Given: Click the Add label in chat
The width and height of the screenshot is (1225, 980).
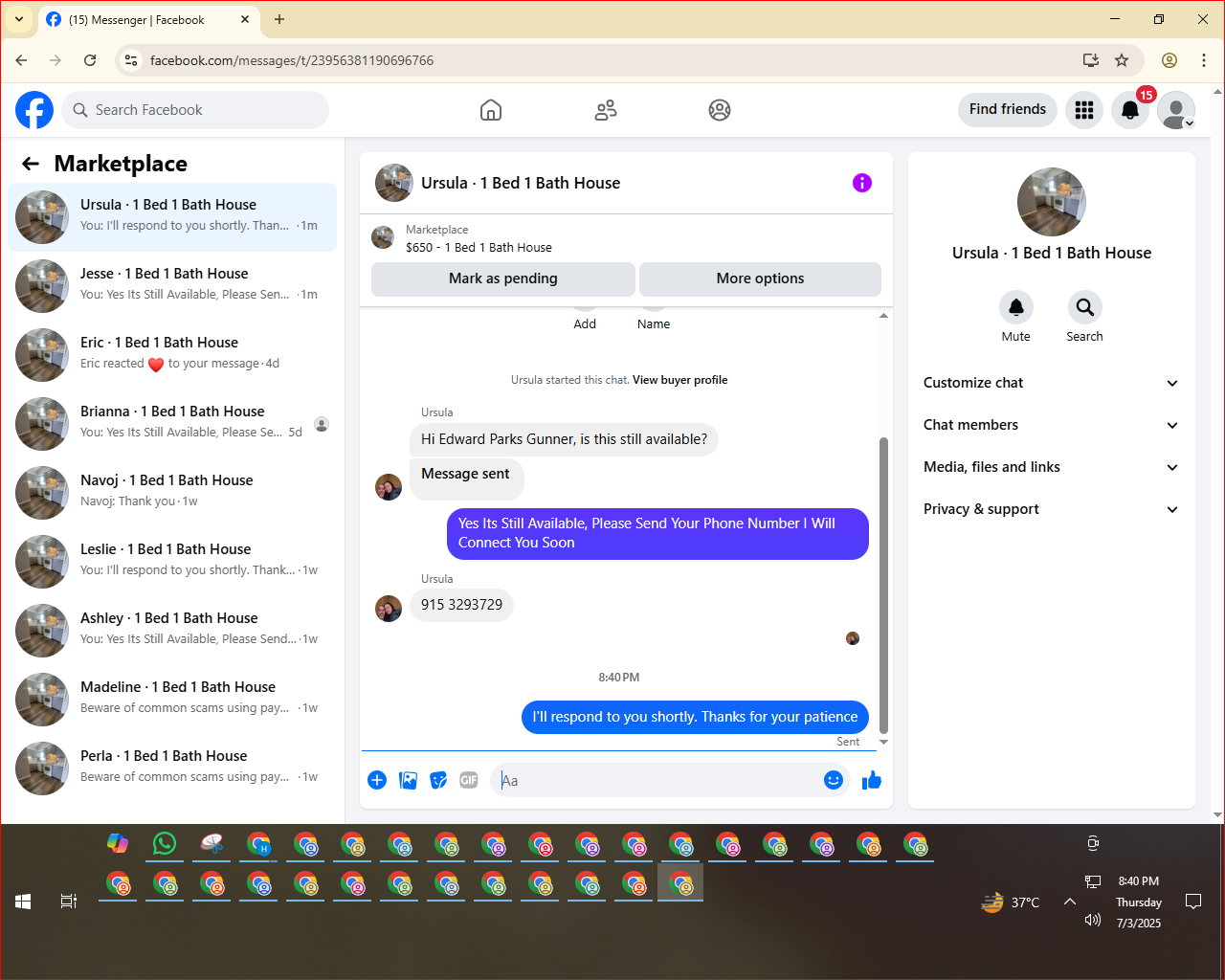Looking at the screenshot, I should pos(585,324).
